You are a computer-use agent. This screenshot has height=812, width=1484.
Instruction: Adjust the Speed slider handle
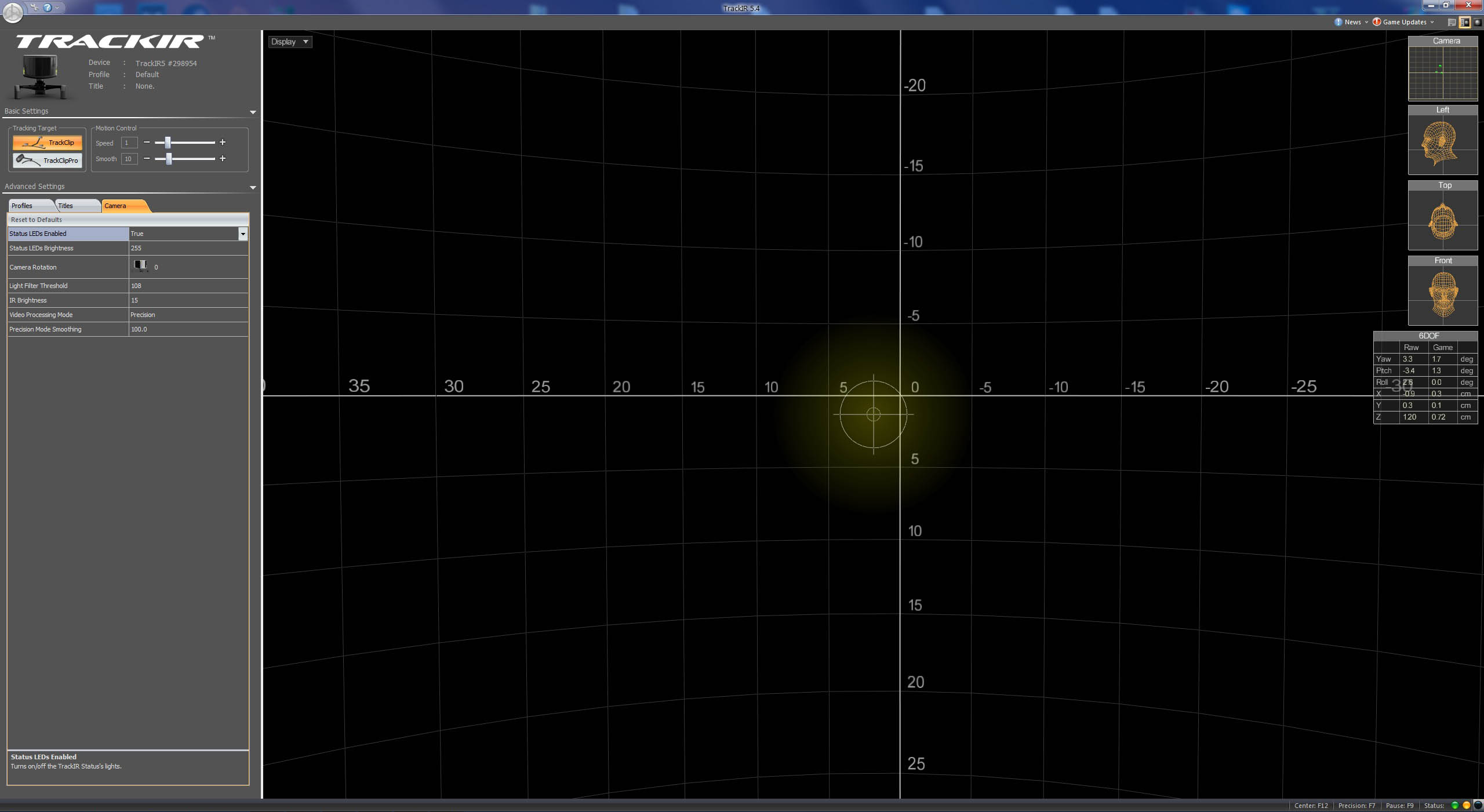click(x=168, y=143)
